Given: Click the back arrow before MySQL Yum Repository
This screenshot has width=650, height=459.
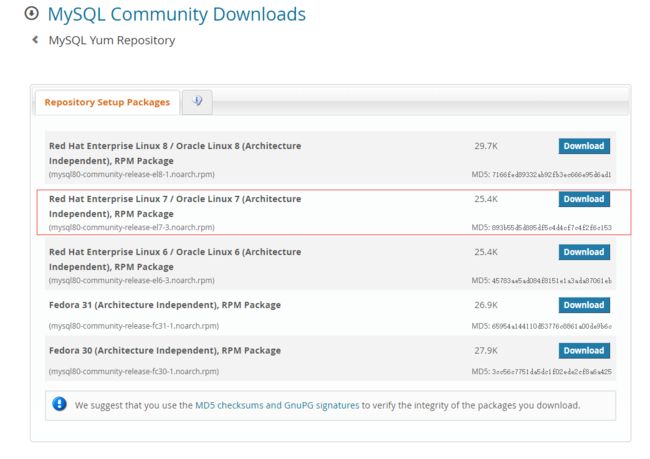Looking at the screenshot, I should click(35, 40).
